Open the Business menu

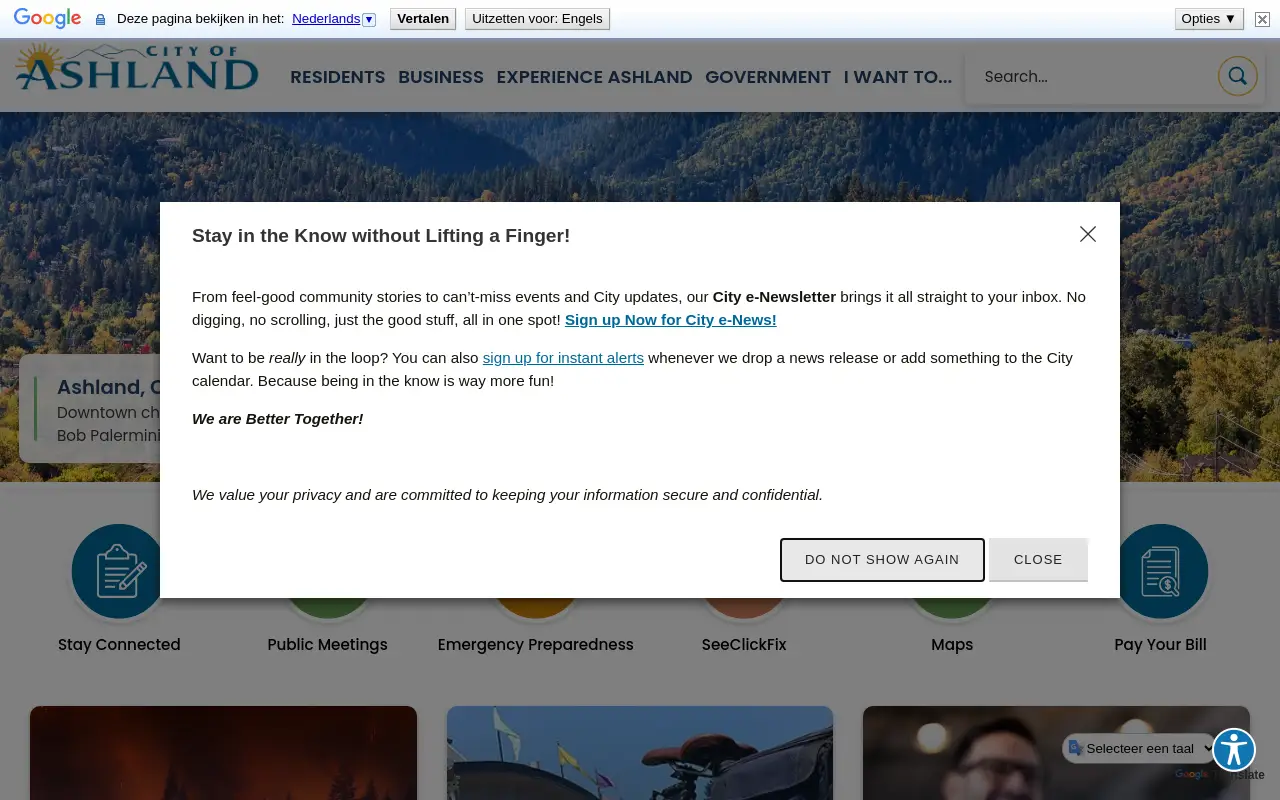tap(441, 77)
